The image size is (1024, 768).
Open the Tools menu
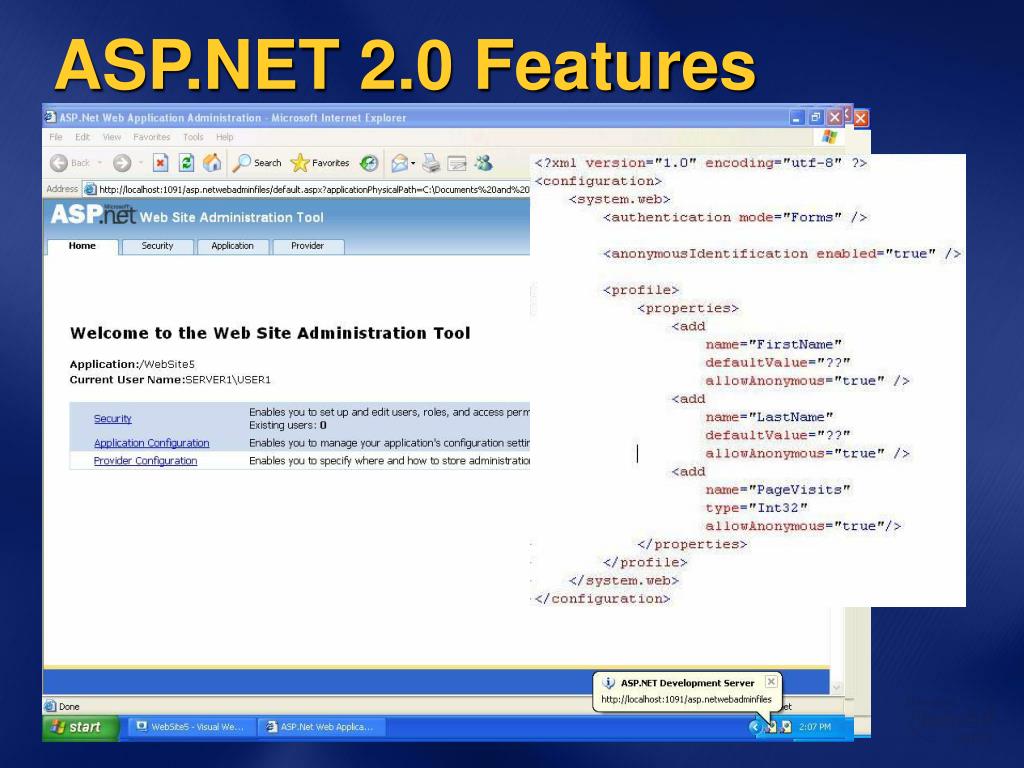[x=193, y=137]
